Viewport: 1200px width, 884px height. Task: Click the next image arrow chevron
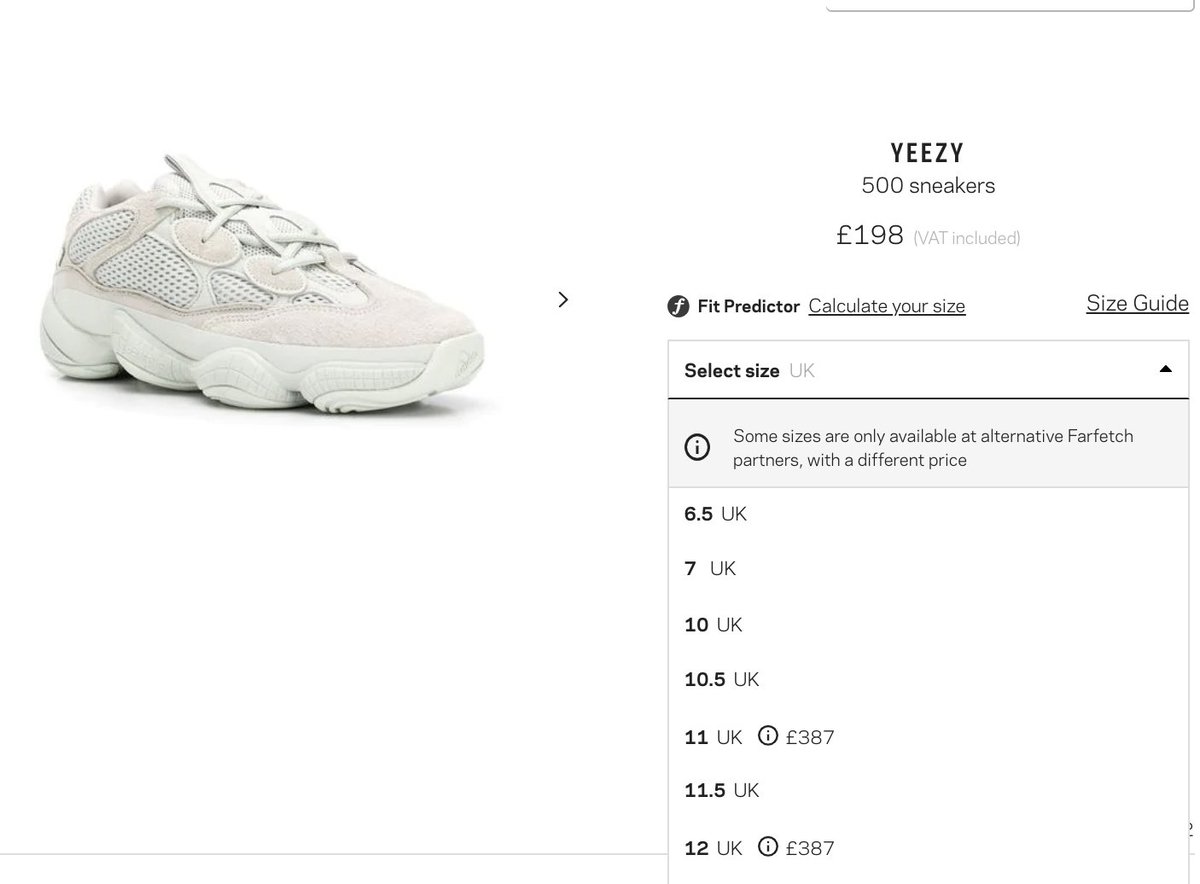click(563, 299)
